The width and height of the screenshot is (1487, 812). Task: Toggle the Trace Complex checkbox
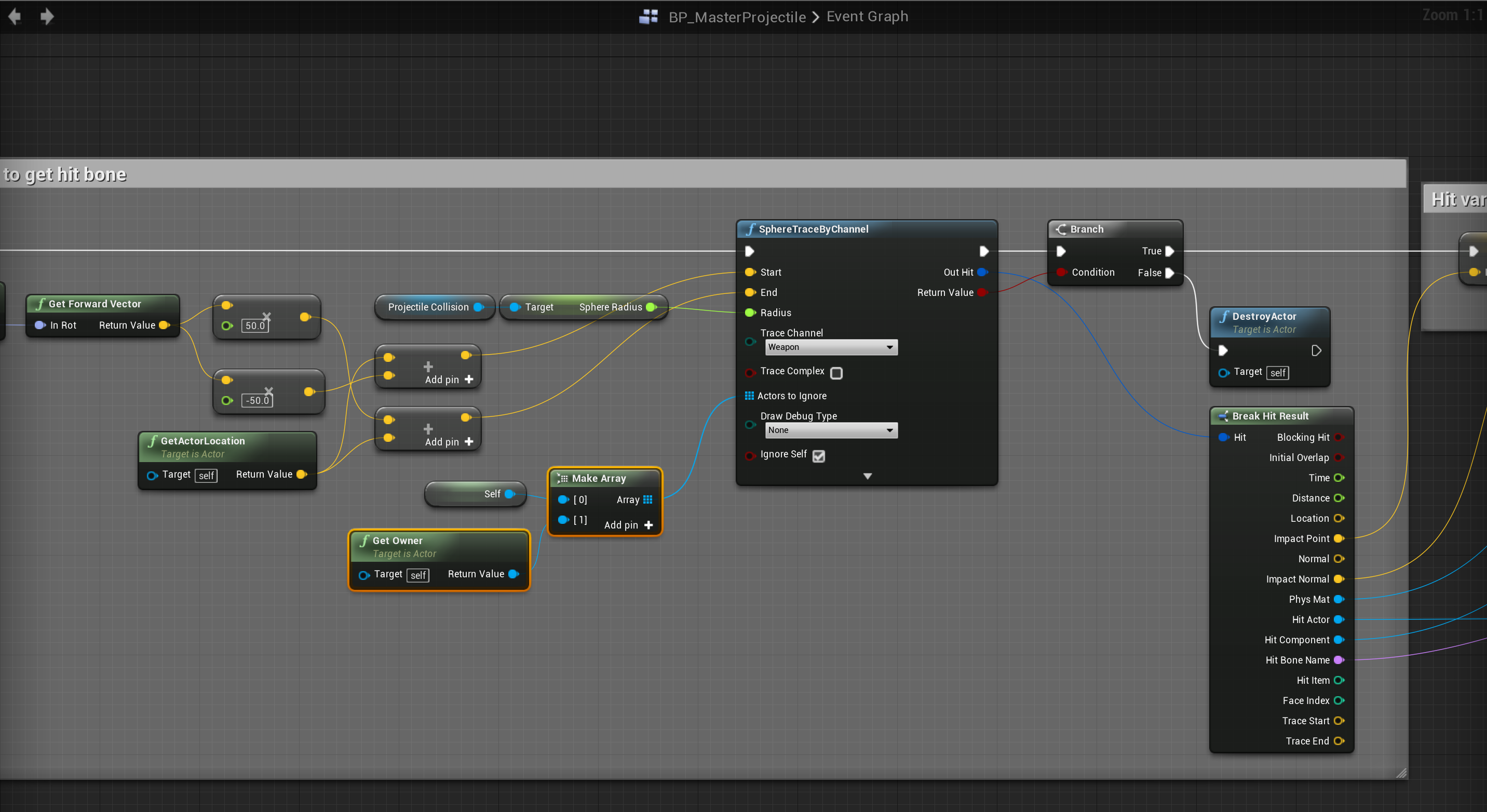point(836,373)
